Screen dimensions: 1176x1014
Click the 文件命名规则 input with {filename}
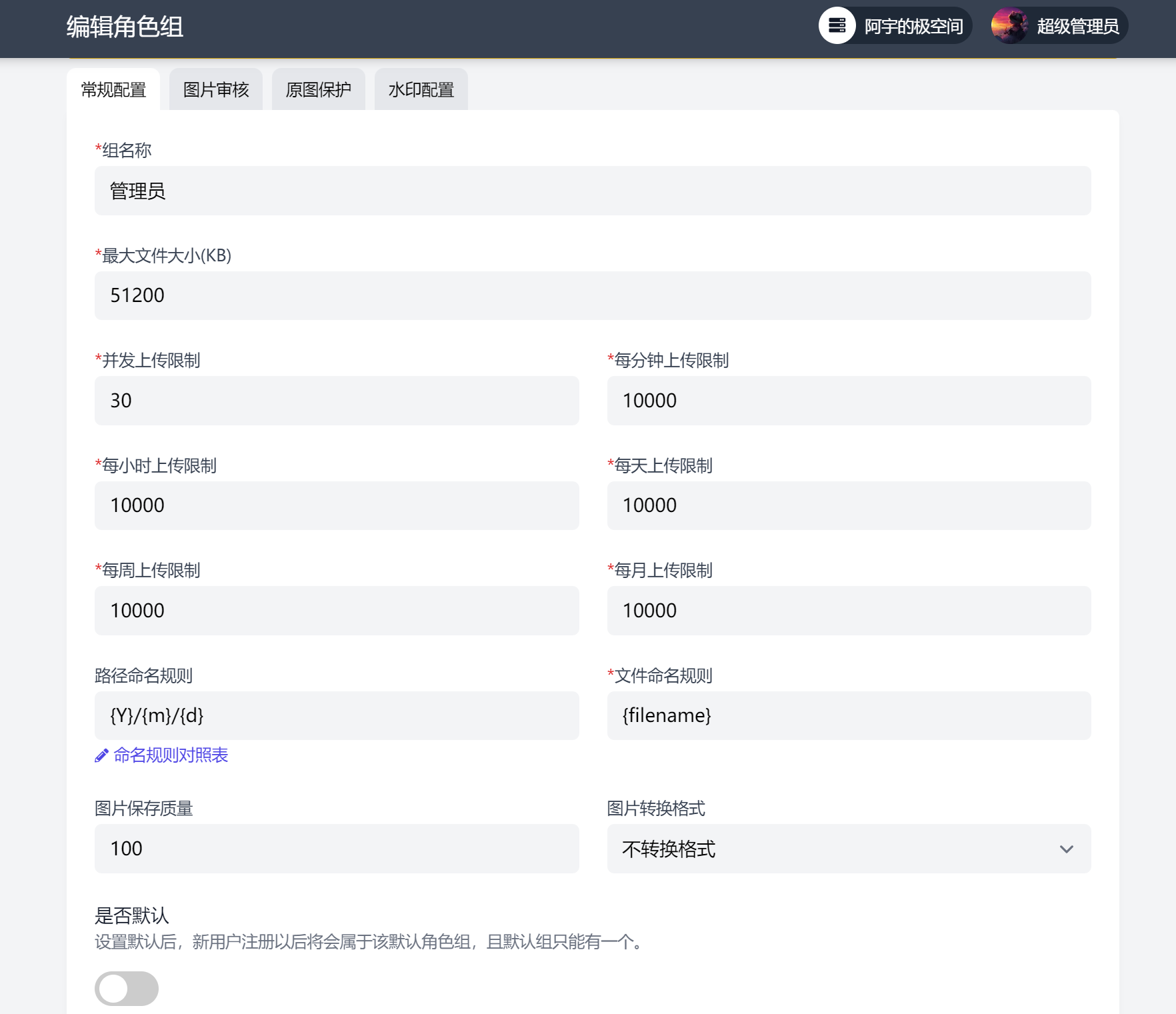click(848, 715)
